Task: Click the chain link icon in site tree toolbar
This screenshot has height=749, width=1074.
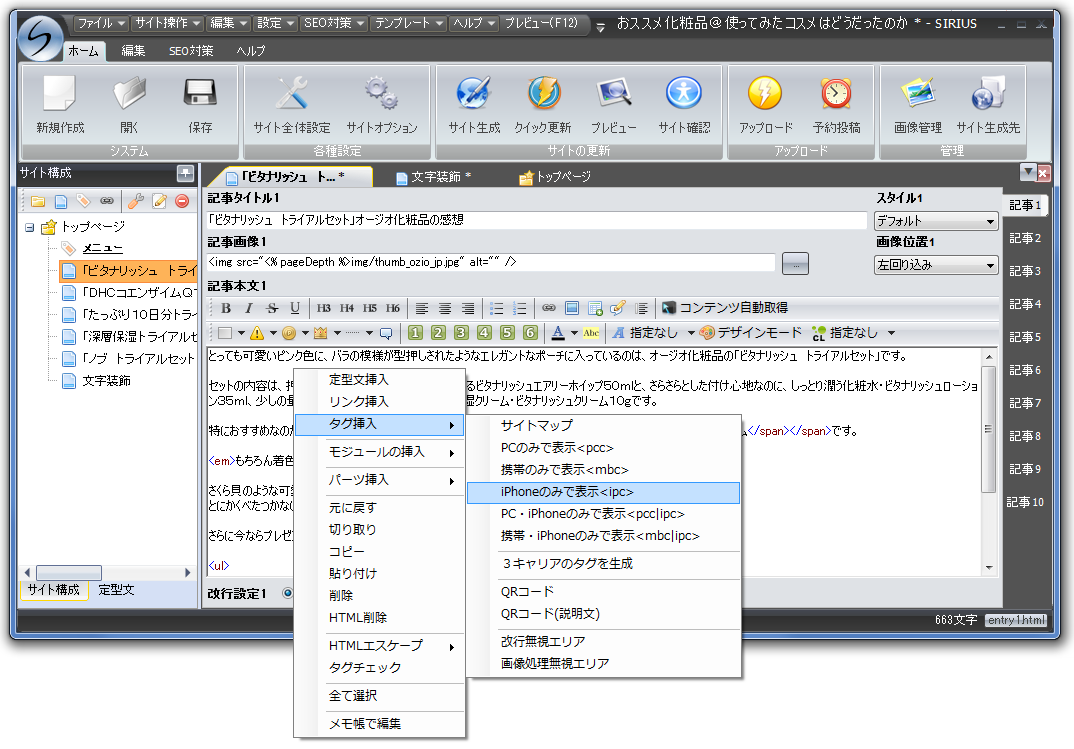Action: (x=106, y=201)
